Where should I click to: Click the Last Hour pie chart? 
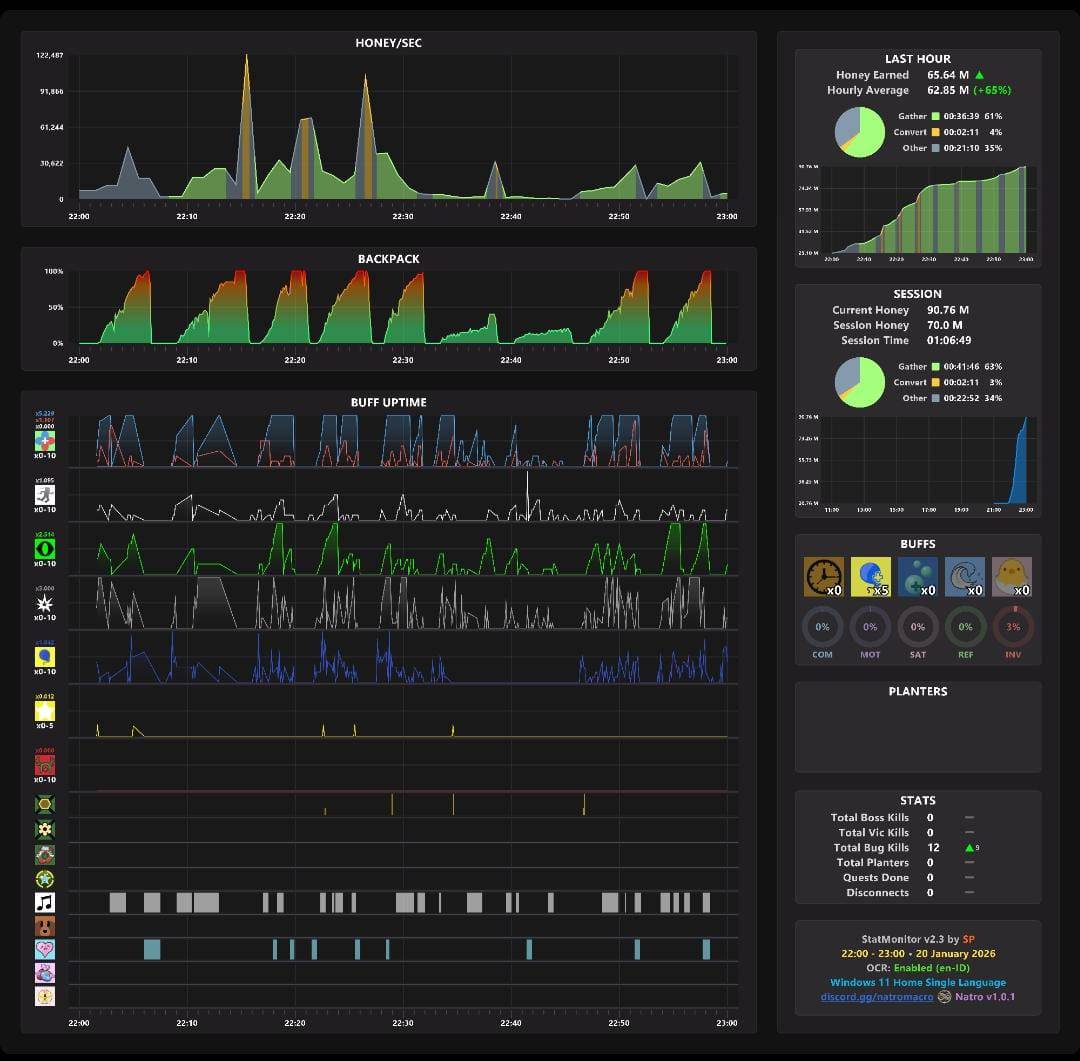coord(860,132)
